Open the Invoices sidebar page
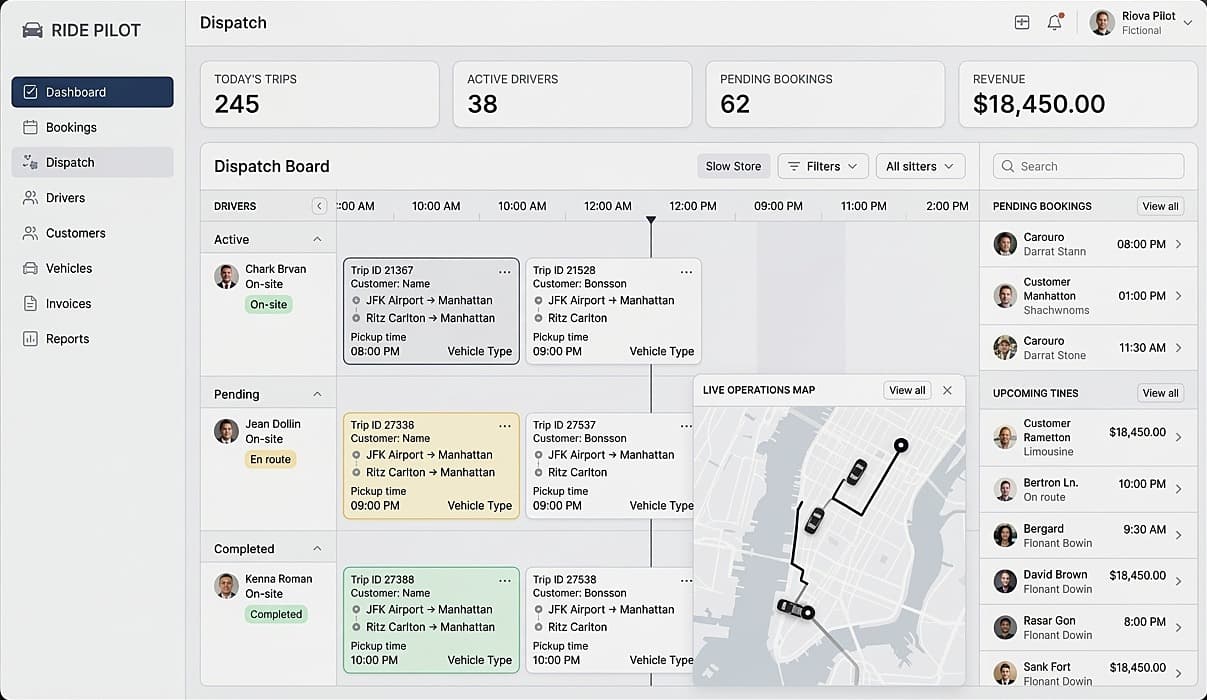Image resolution: width=1207 pixels, height=700 pixels. pyautogui.click(x=92, y=303)
